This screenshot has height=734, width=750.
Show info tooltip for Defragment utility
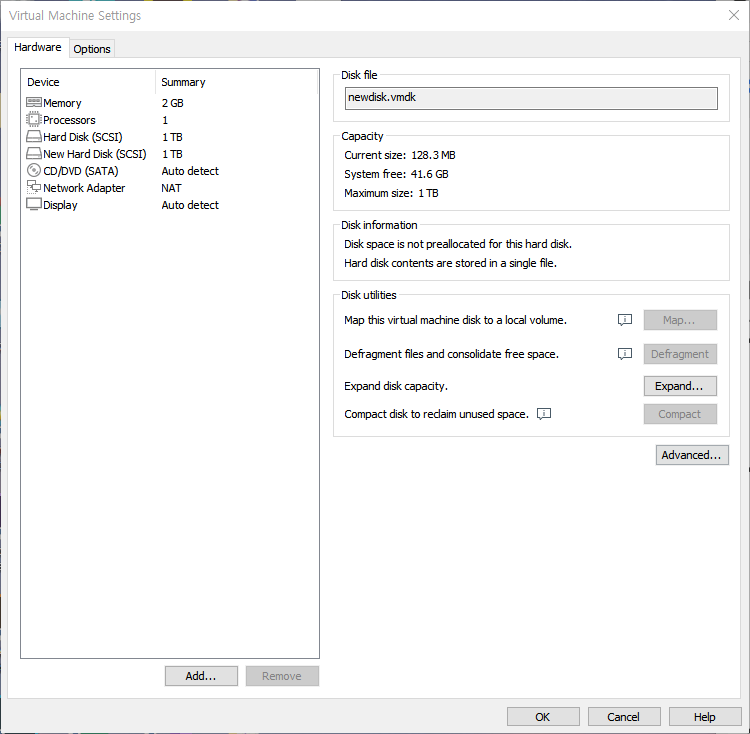point(625,354)
